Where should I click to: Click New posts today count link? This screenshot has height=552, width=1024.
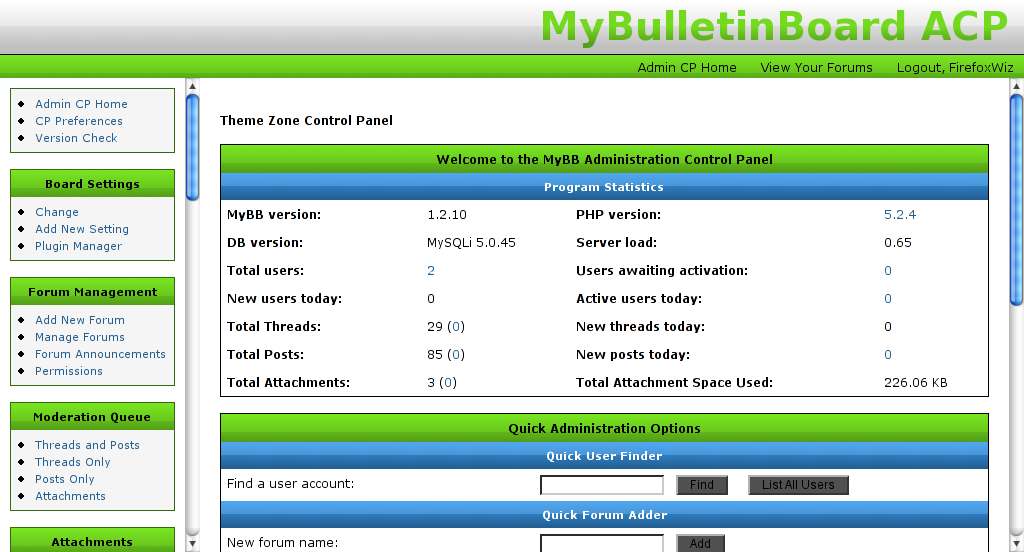[x=888, y=355]
